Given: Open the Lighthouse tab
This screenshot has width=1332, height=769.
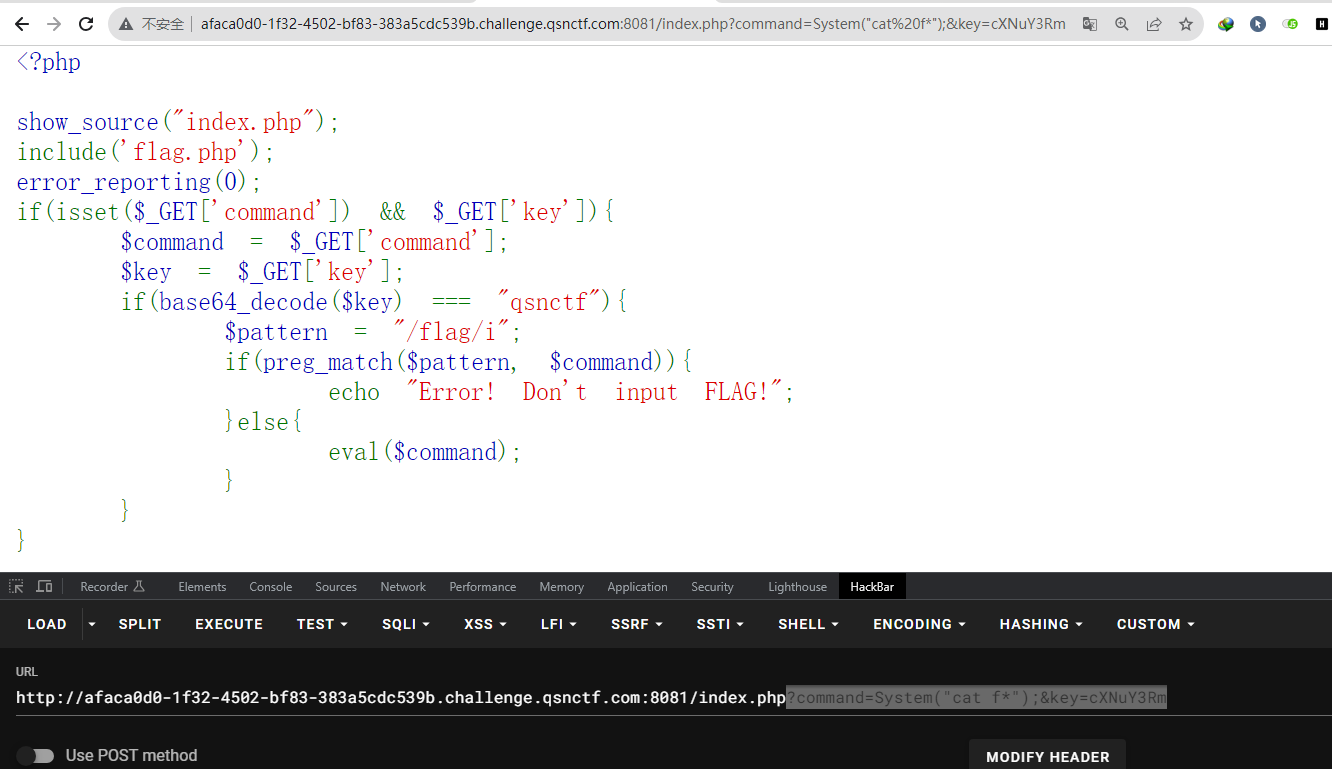Looking at the screenshot, I should (797, 587).
